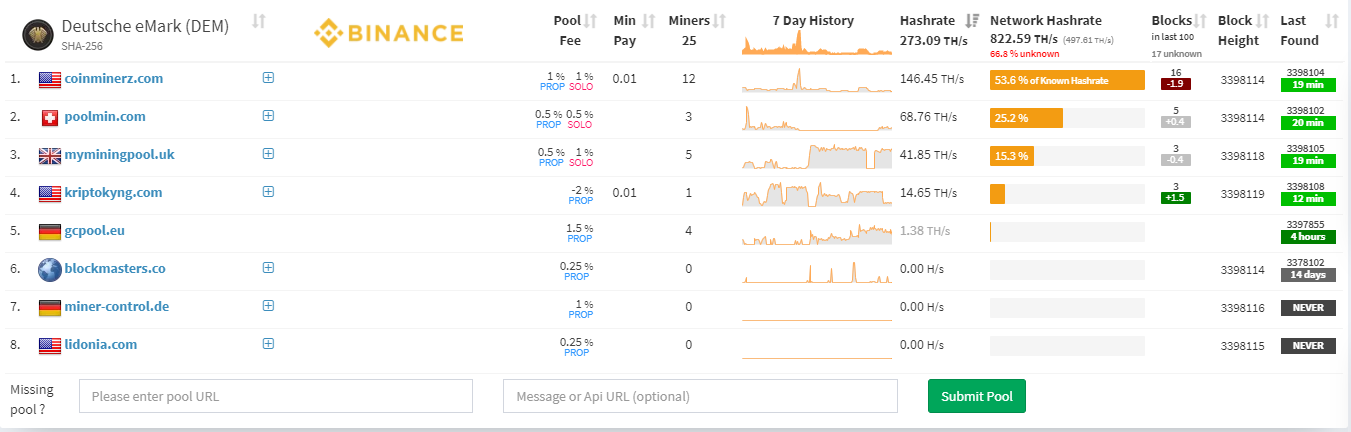Click the US flag beside lidonia.com
The height and width of the screenshot is (432, 1351).
[x=49, y=345]
